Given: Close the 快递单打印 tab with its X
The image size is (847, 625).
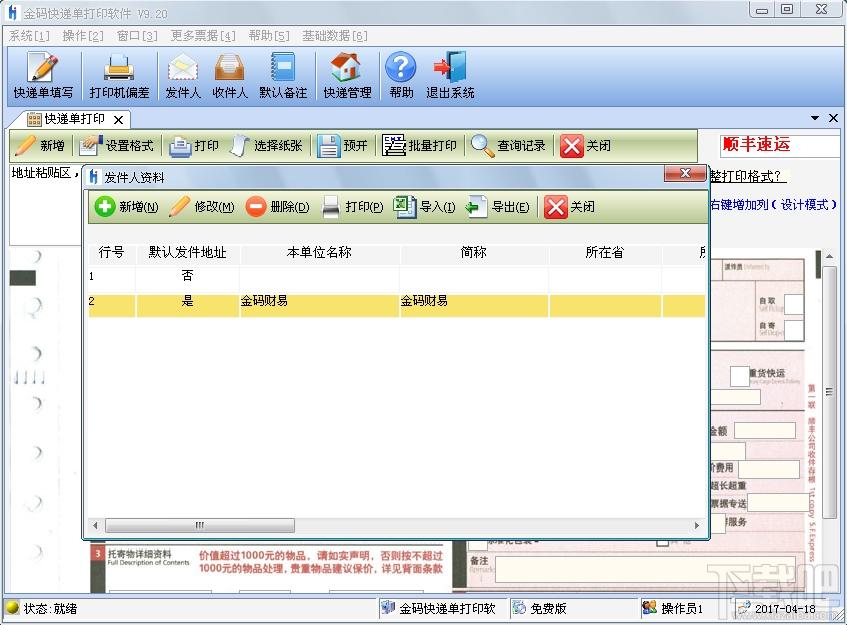Looking at the screenshot, I should click(x=118, y=119).
